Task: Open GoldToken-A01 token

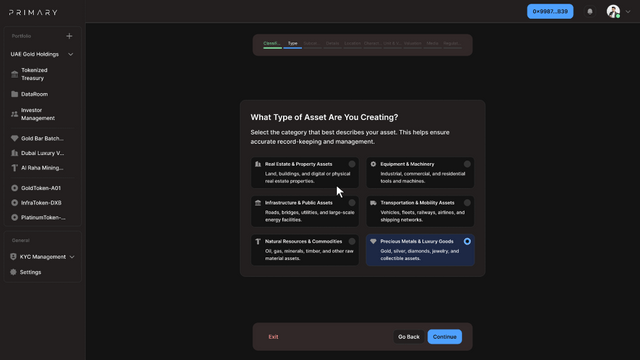Action: pos(42,188)
